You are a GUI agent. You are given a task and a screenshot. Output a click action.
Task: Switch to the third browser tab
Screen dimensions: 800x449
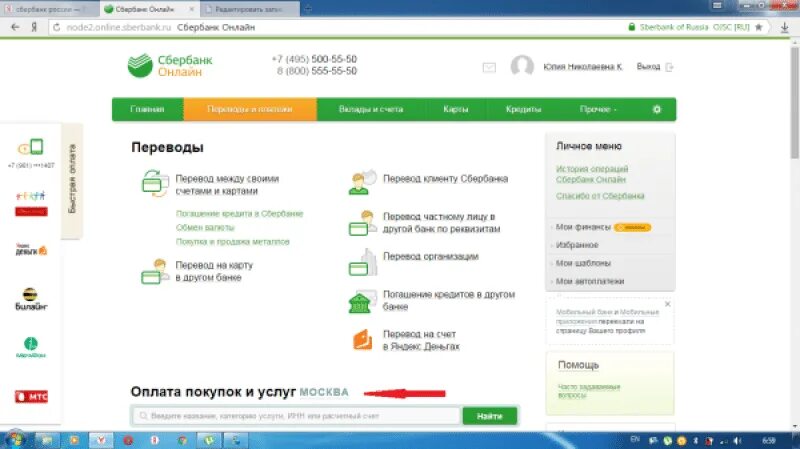[249, 9]
